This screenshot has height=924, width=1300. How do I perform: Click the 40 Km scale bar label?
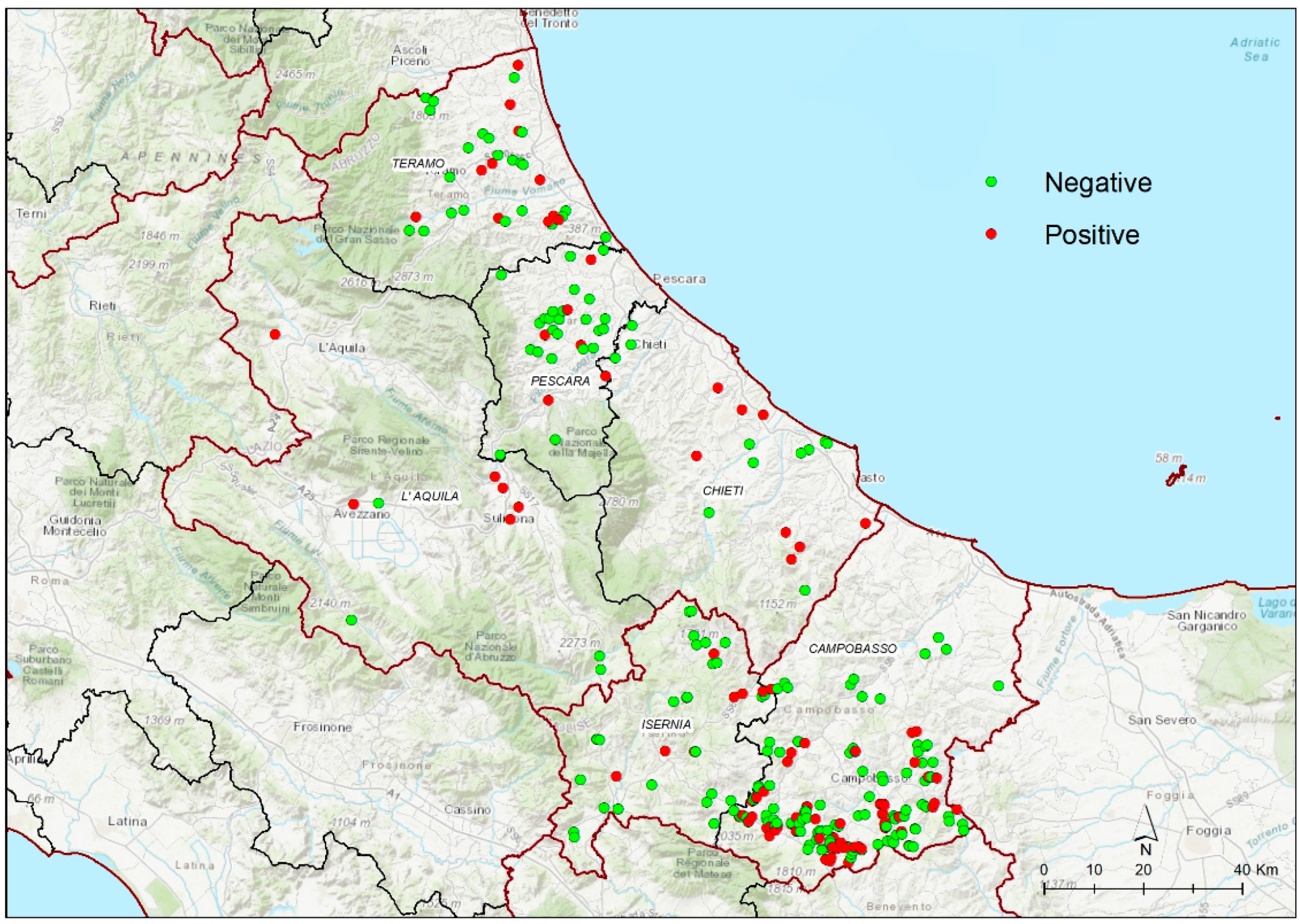[1256, 869]
